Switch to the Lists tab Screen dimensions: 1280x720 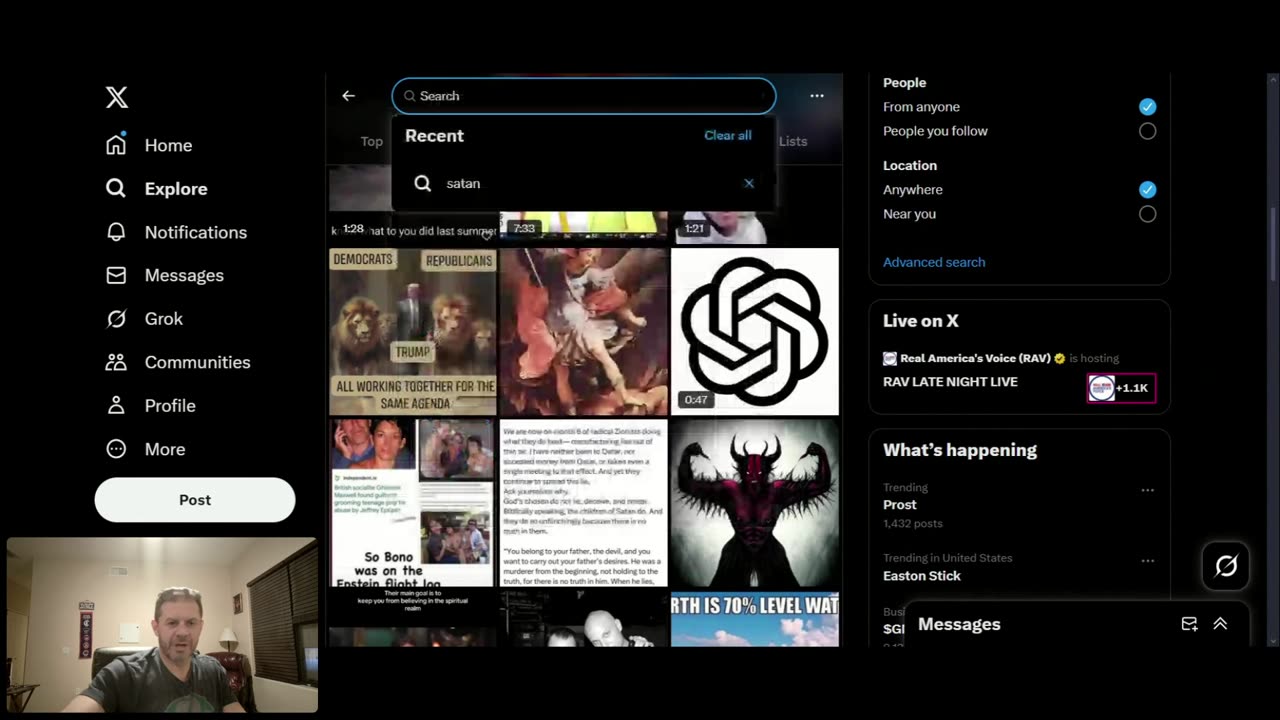click(x=793, y=141)
